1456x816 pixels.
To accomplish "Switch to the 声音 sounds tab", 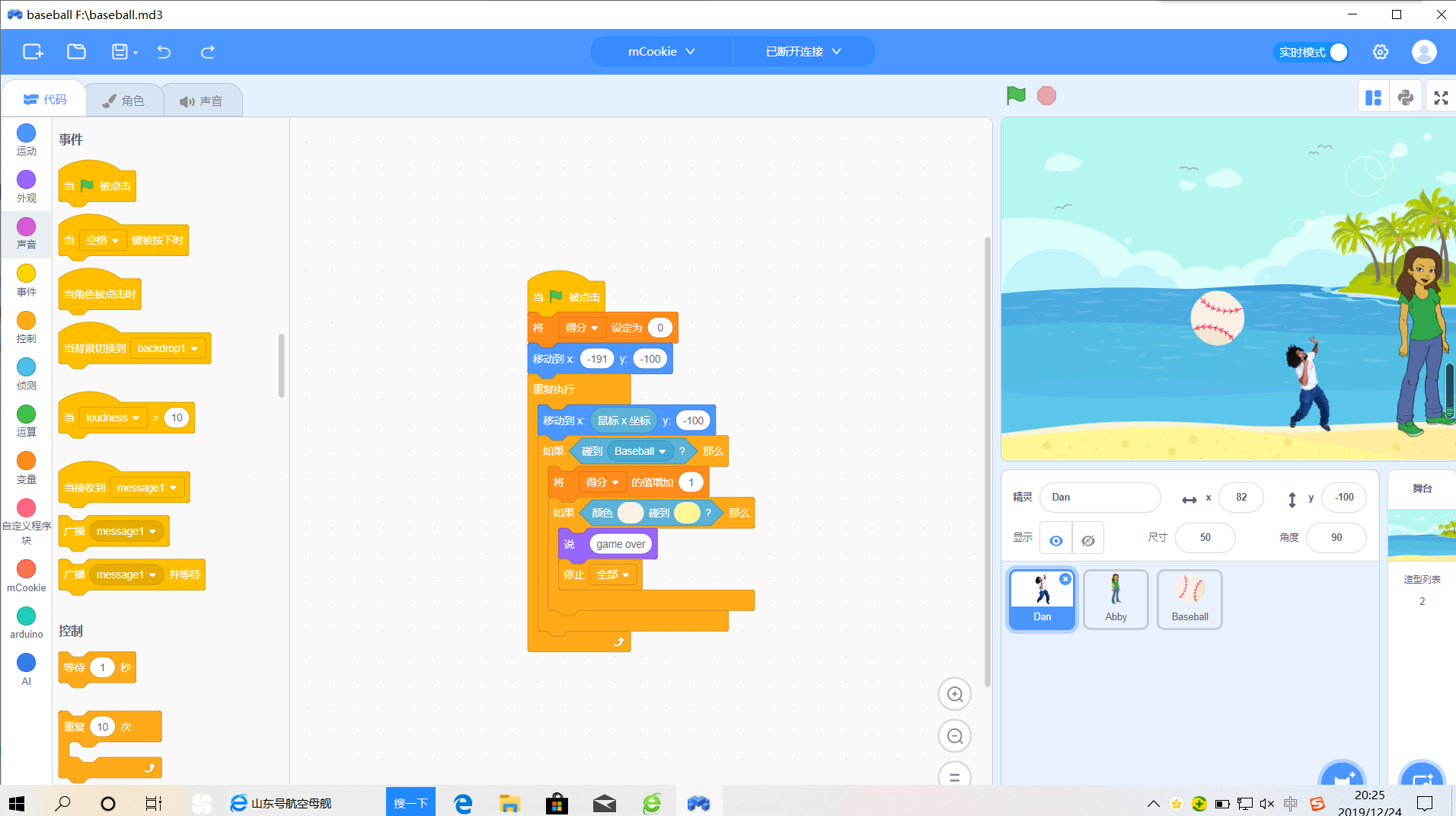I will [x=201, y=101].
